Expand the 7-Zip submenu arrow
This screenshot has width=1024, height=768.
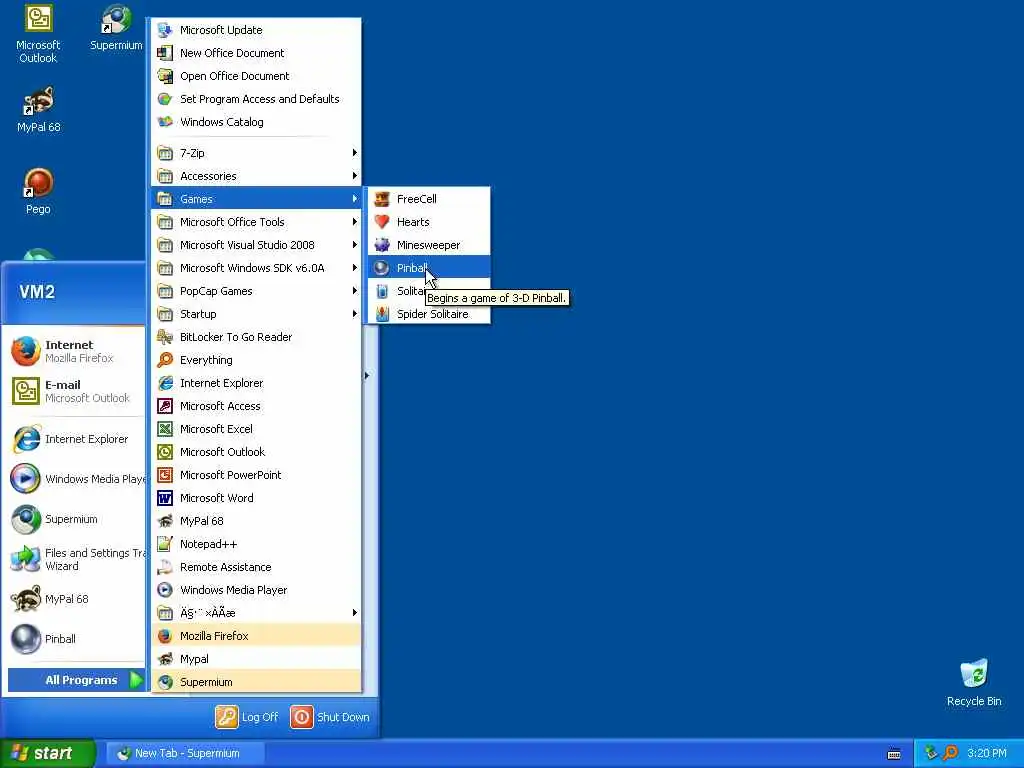pyautogui.click(x=355, y=153)
